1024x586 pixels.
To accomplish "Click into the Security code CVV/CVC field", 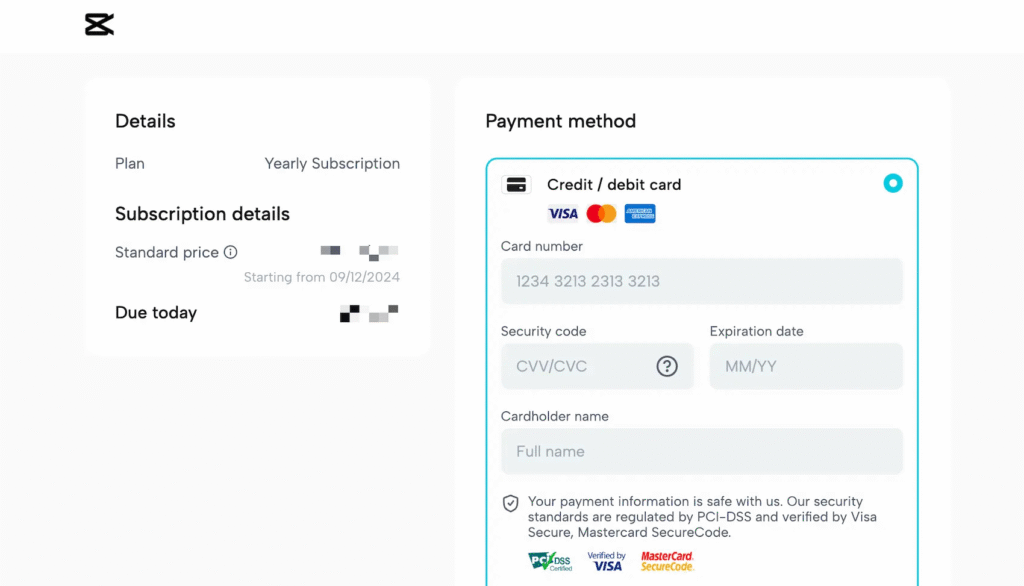I will [580, 366].
